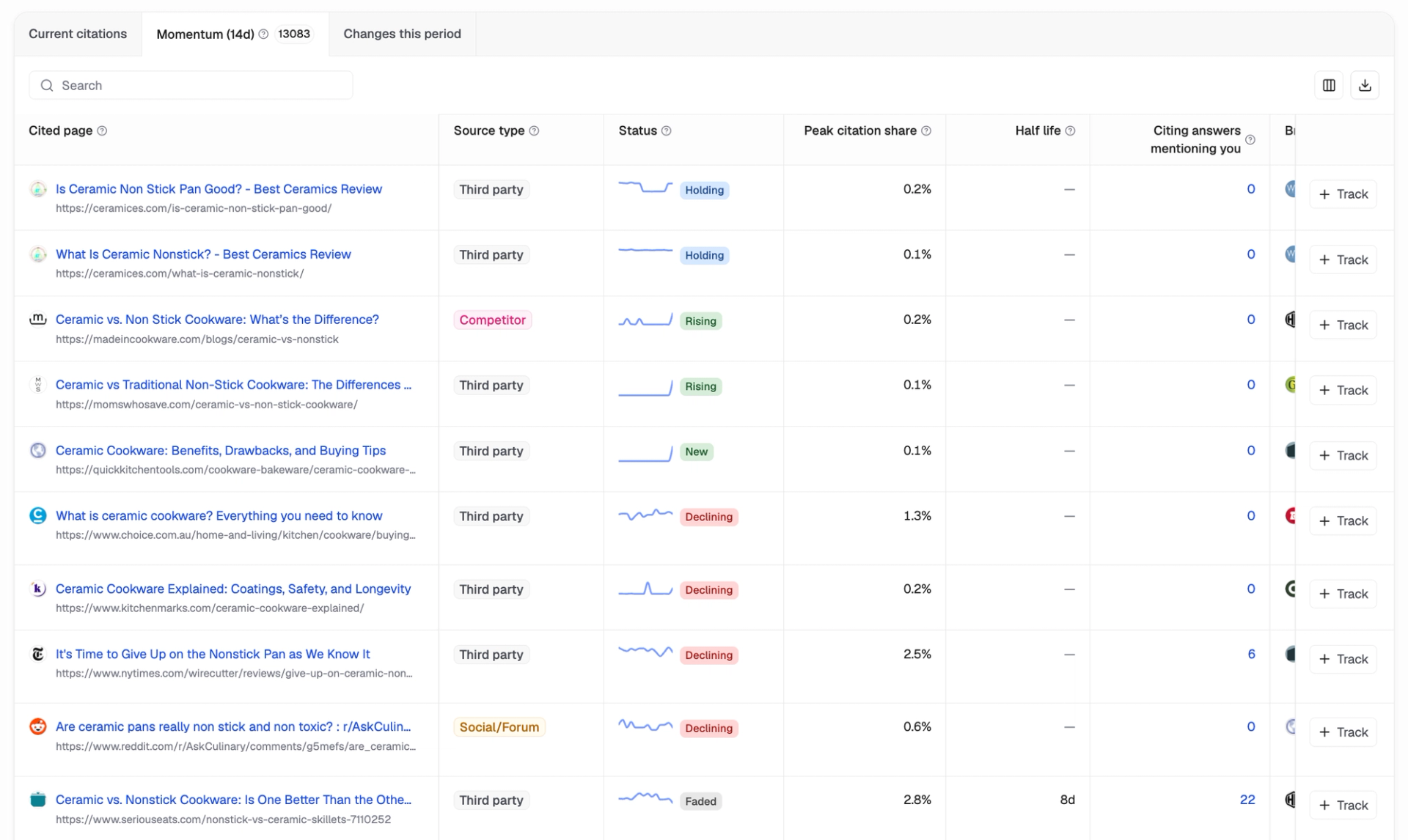Image resolution: width=1408 pixels, height=840 pixels.
Task: Click citing answers value 22
Action: [1247, 800]
